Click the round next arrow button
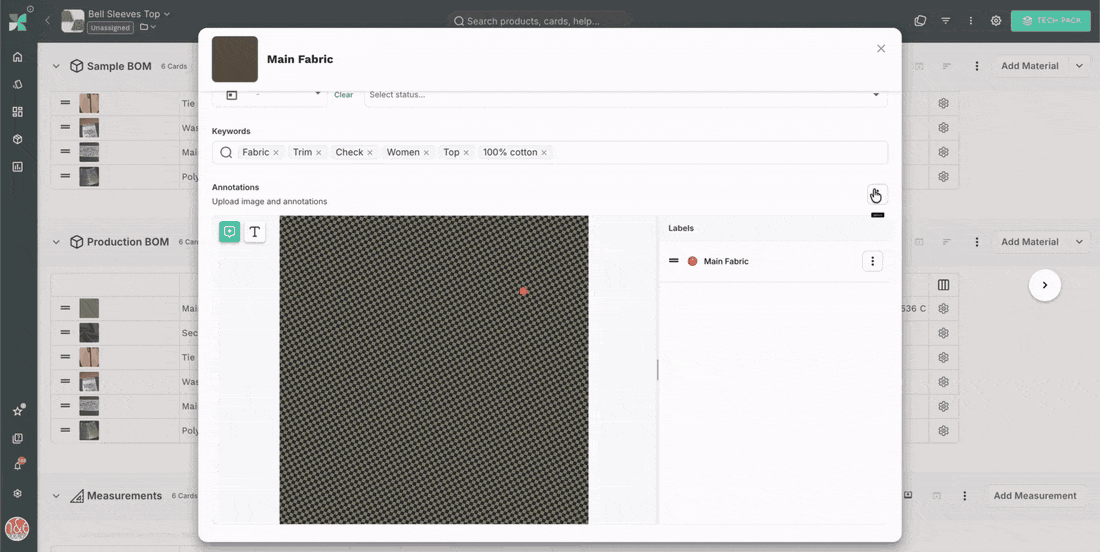 [x=1045, y=285]
